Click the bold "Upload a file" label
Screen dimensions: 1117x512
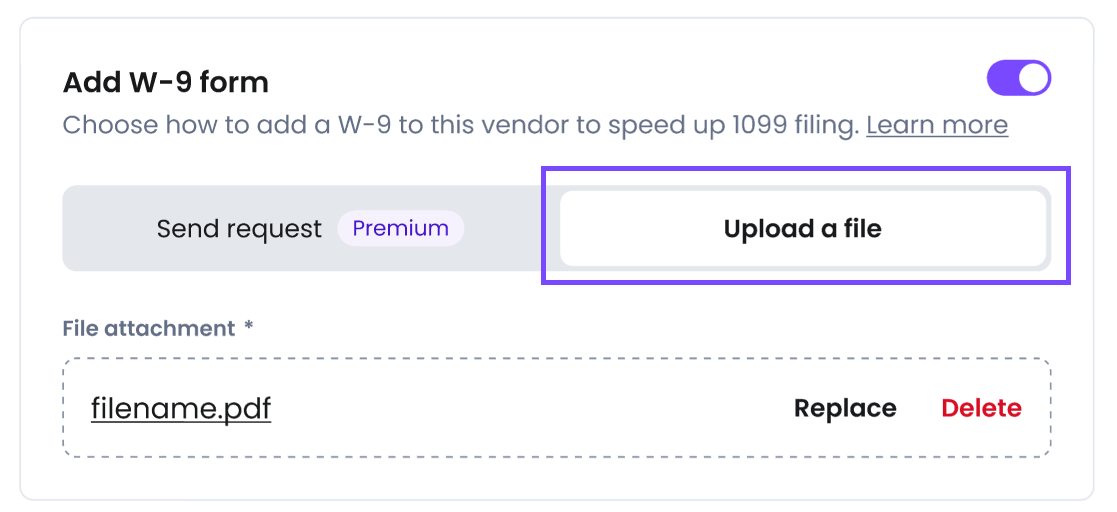tap(802, 229)
